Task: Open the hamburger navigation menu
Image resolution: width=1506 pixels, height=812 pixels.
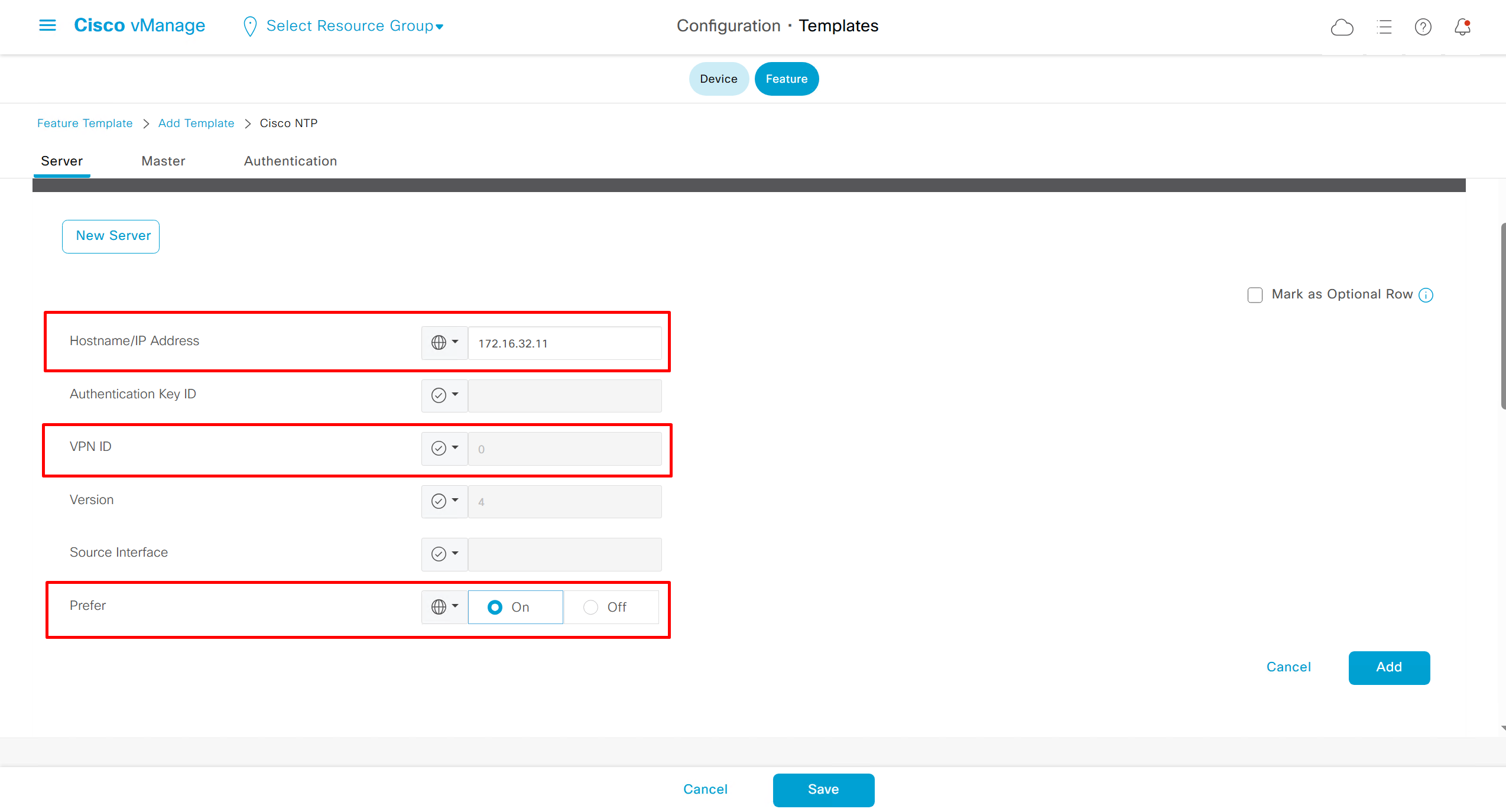Action: point(47,25)
